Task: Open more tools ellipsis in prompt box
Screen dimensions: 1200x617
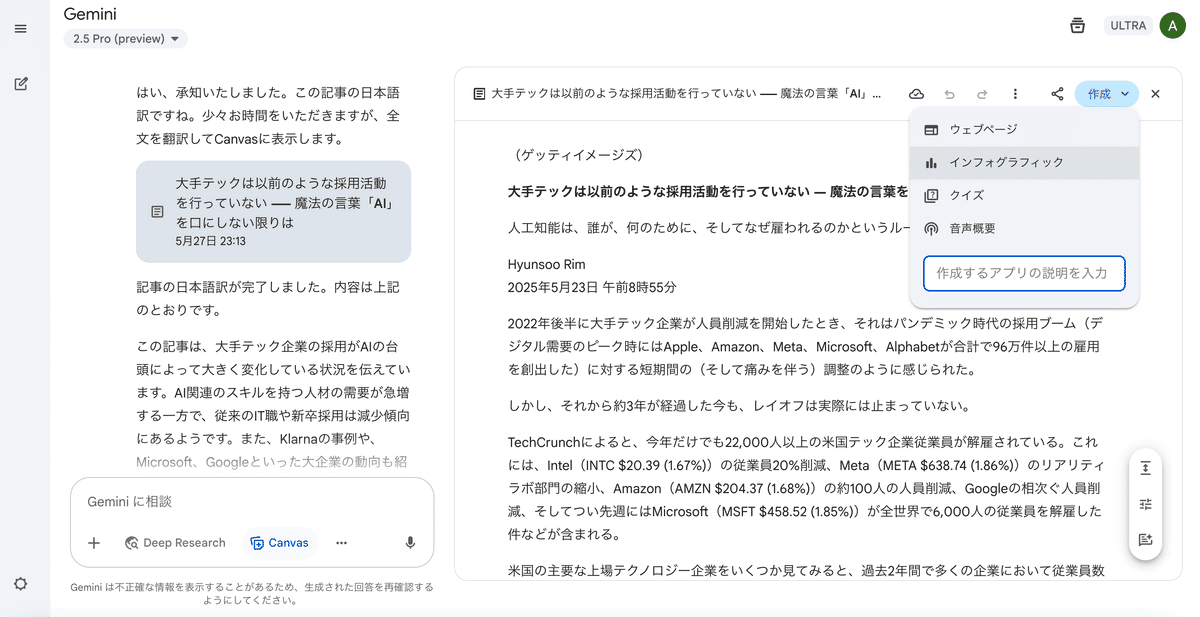Action: coord(341,543)
